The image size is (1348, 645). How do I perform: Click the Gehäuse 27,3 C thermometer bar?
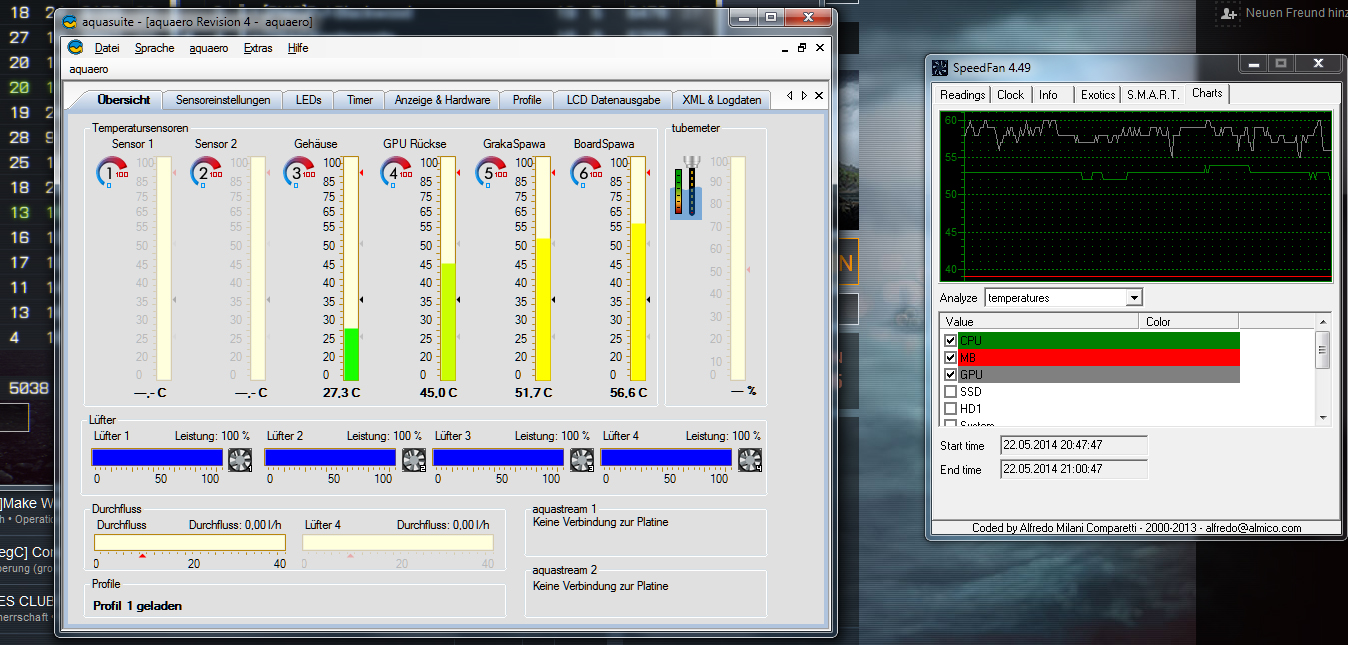[351, 269]
